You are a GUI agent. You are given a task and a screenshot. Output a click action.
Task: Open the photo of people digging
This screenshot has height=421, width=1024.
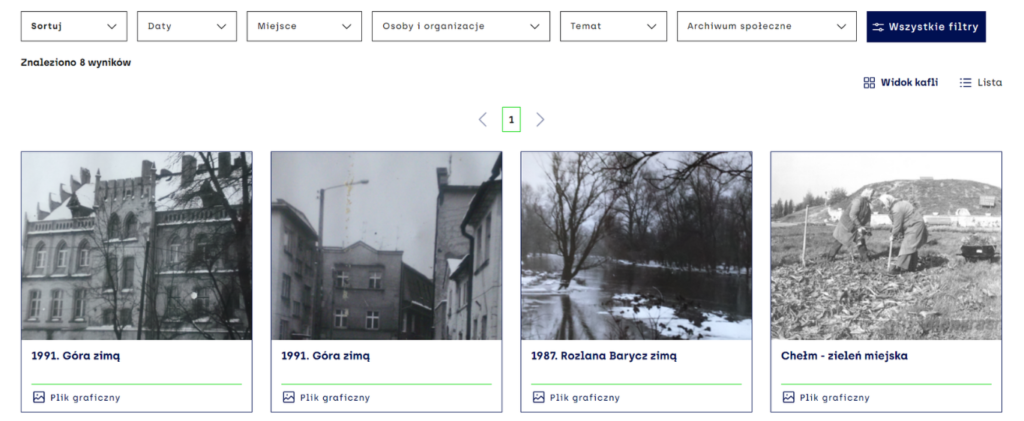(886, 245)
